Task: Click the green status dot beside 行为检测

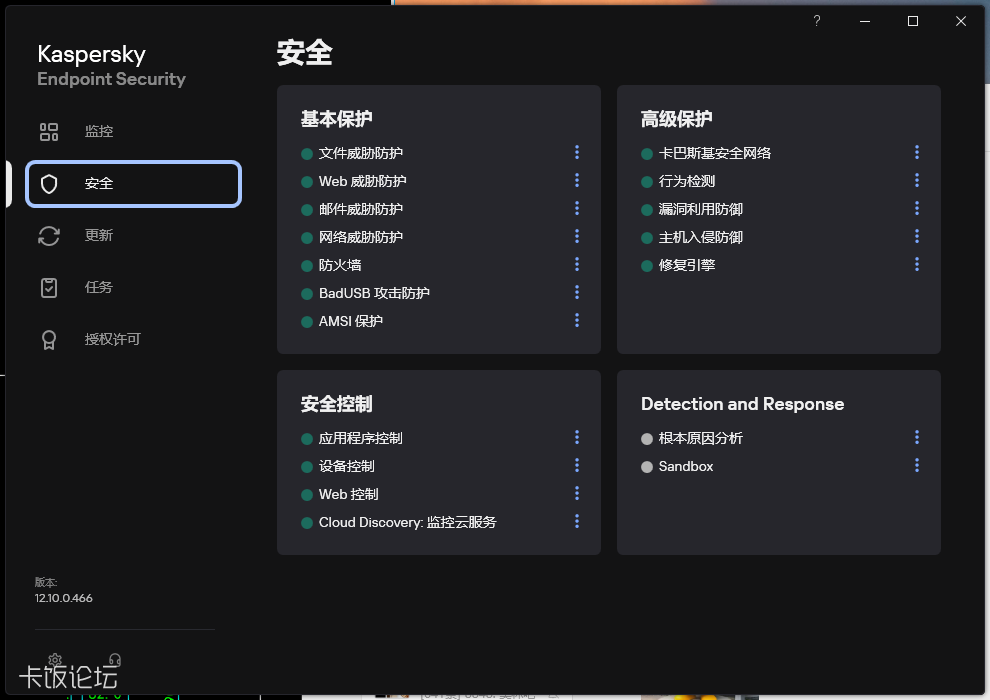Action: click(647, 182)
